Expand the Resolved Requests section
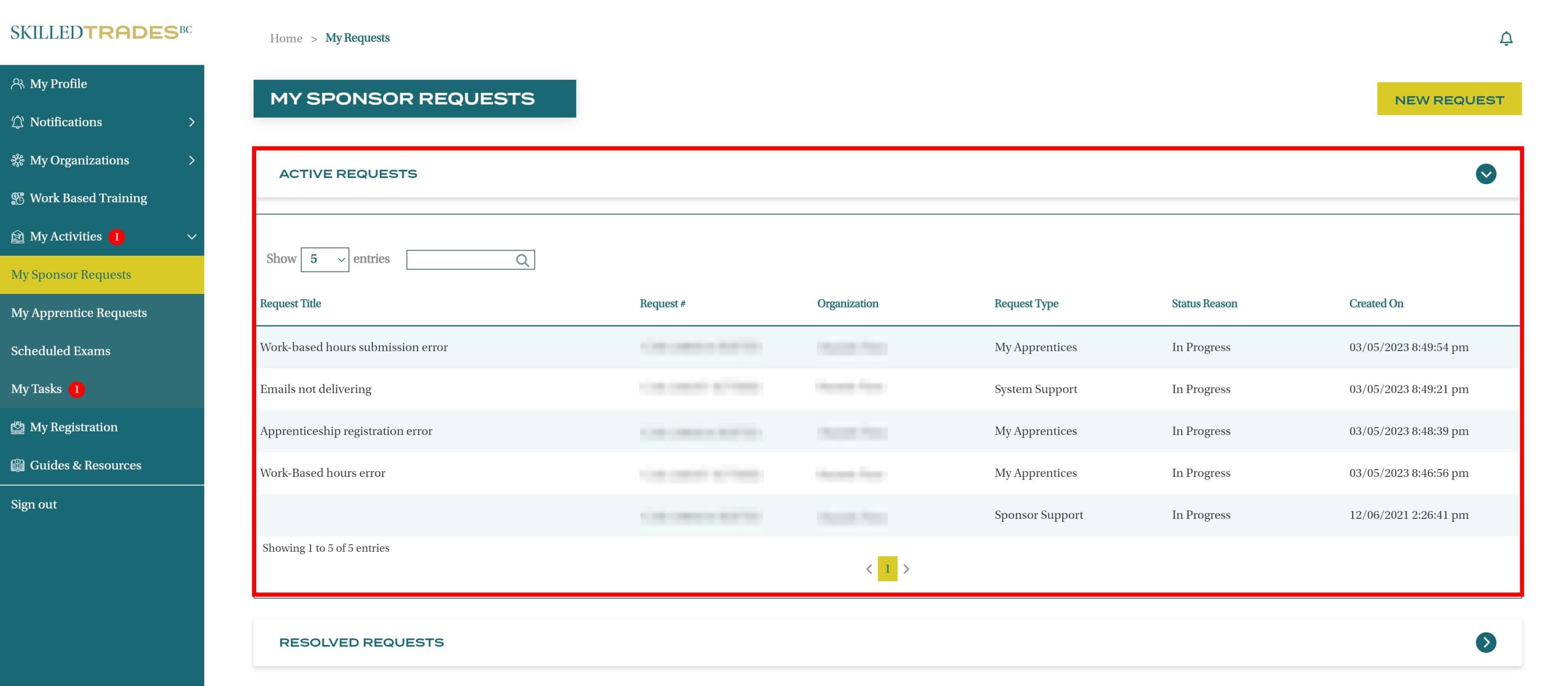 tap(1485, 643)
